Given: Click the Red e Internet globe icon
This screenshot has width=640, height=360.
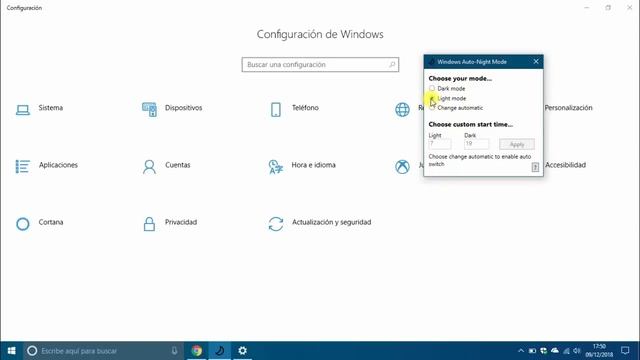Looking at the screenshot, I should (x=402, y=109).
